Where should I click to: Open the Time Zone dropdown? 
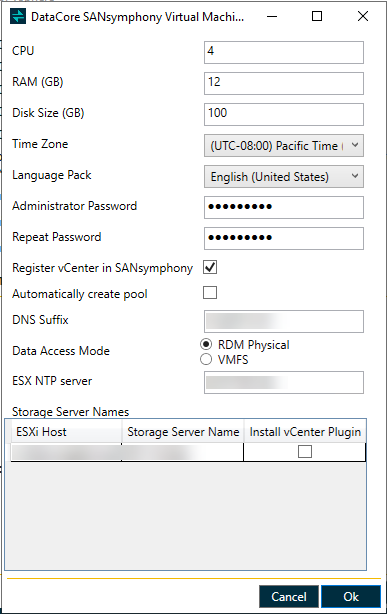[x=284, y=145]
